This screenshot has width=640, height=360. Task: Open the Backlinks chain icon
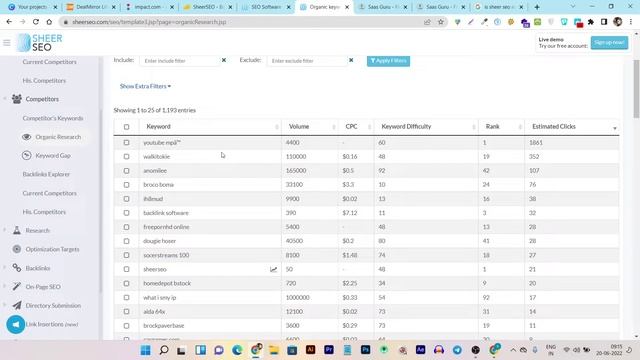coord(17,268)
